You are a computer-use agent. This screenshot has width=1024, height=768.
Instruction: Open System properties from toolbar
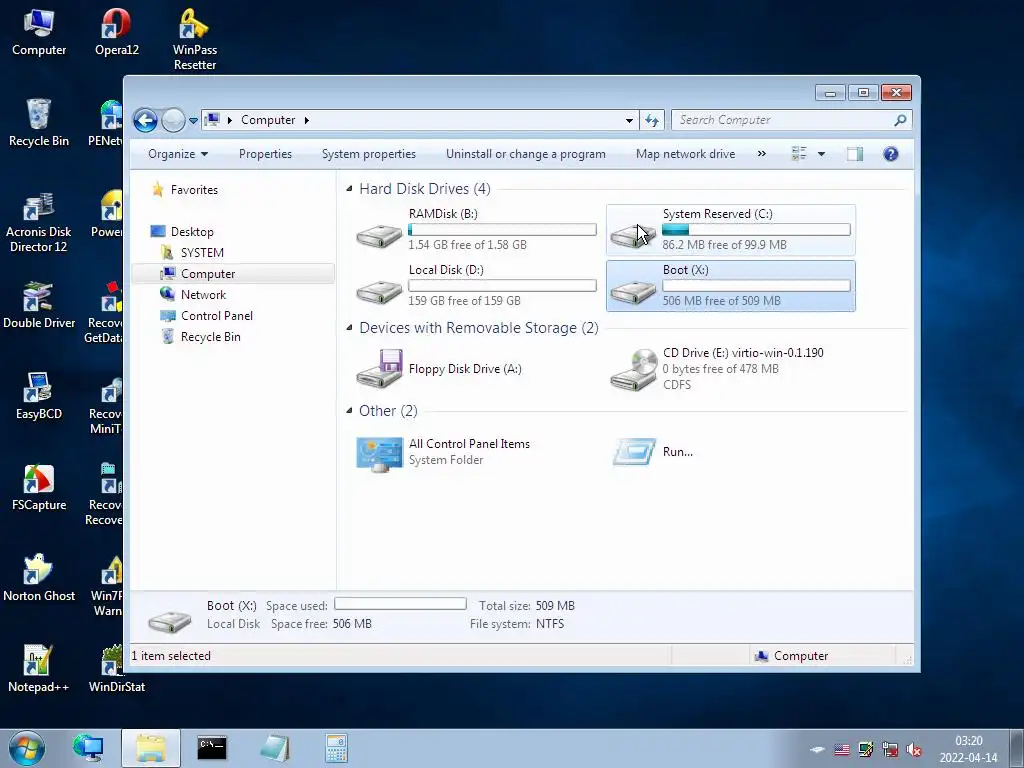[x=369, y=154]
